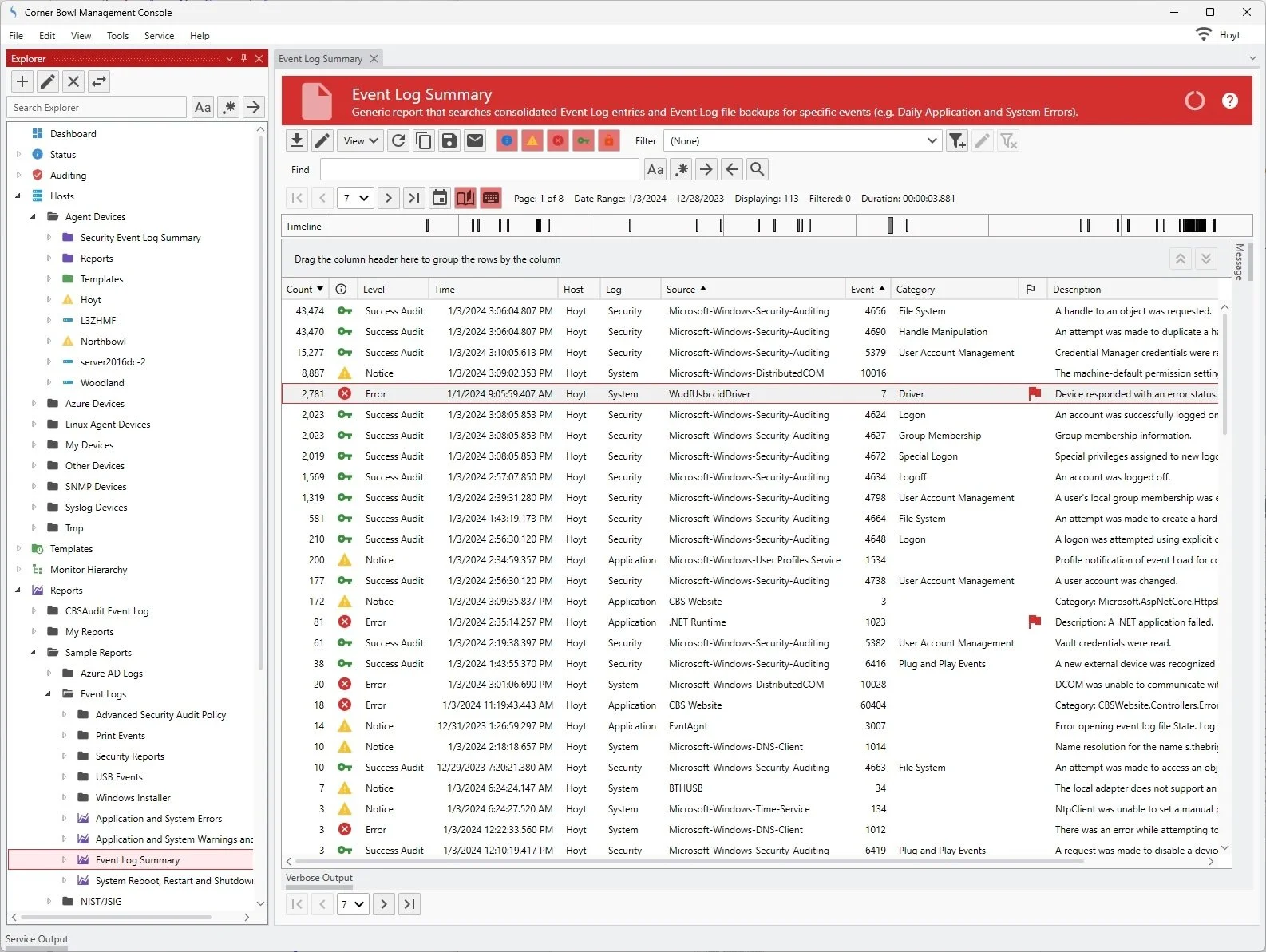Toggle match case in Search Explorer
Screen dimensions: 1266x952
click(x=203, y=107)
